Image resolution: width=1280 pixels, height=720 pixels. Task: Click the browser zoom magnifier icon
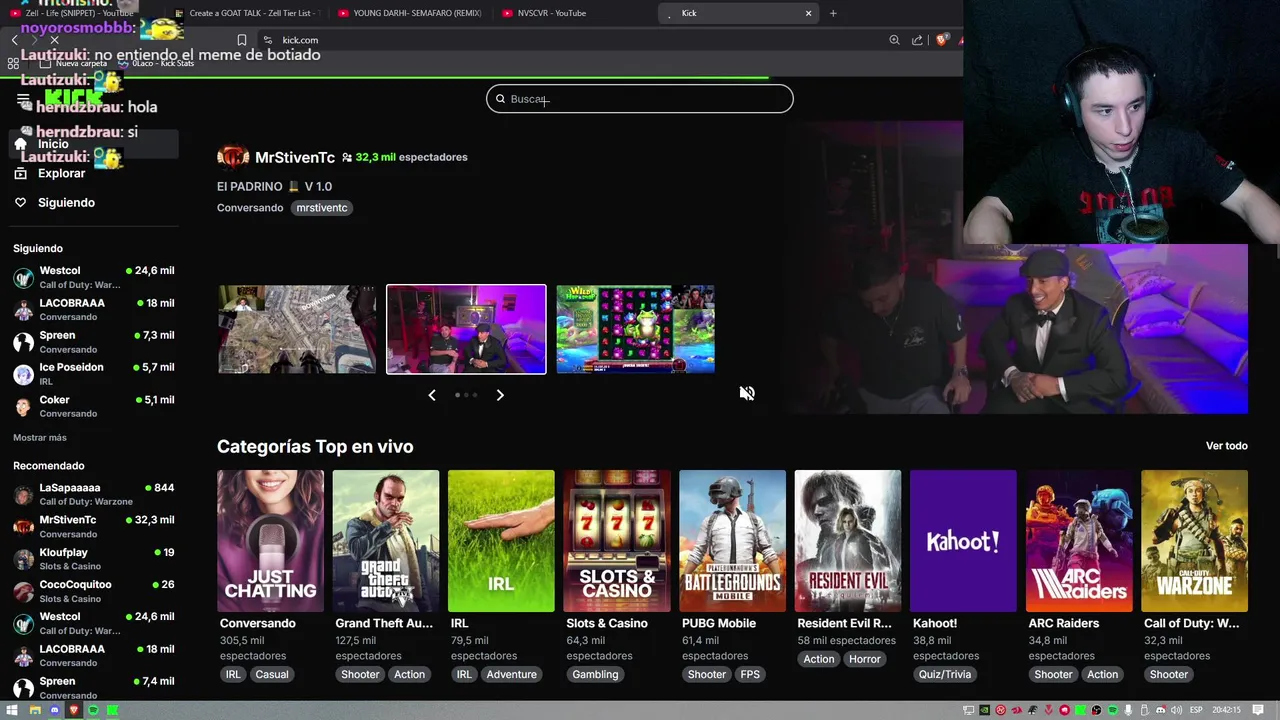tap(894, 40)
